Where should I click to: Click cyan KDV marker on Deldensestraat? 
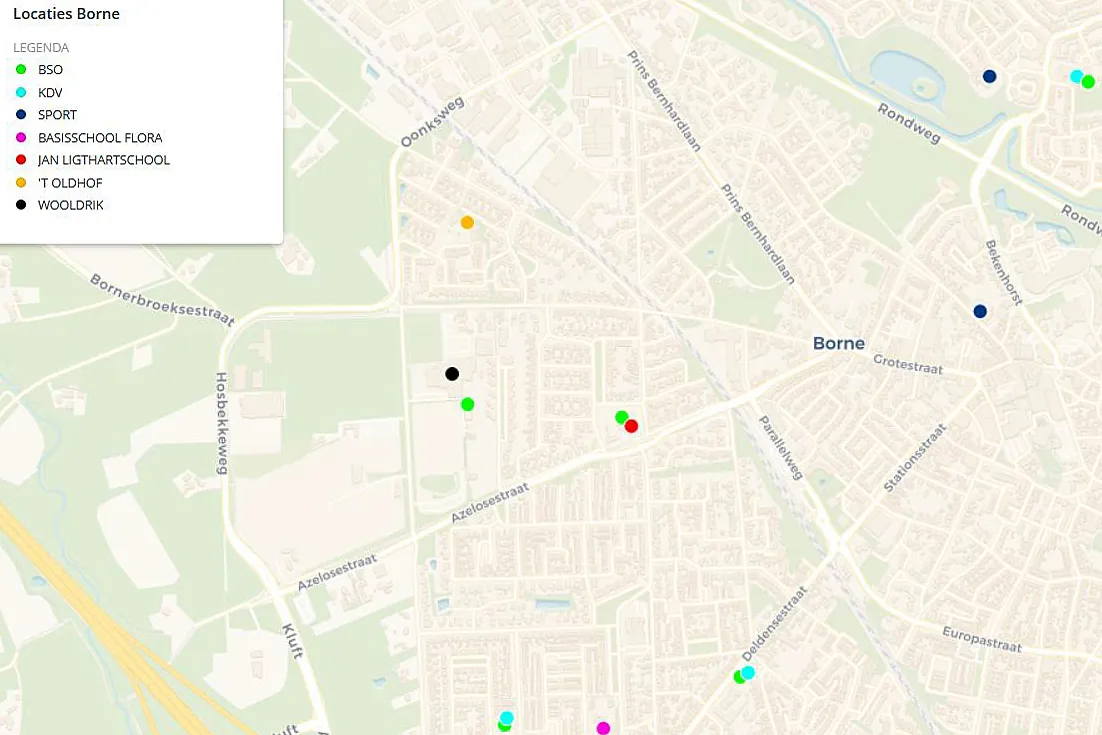click(748, 672)
